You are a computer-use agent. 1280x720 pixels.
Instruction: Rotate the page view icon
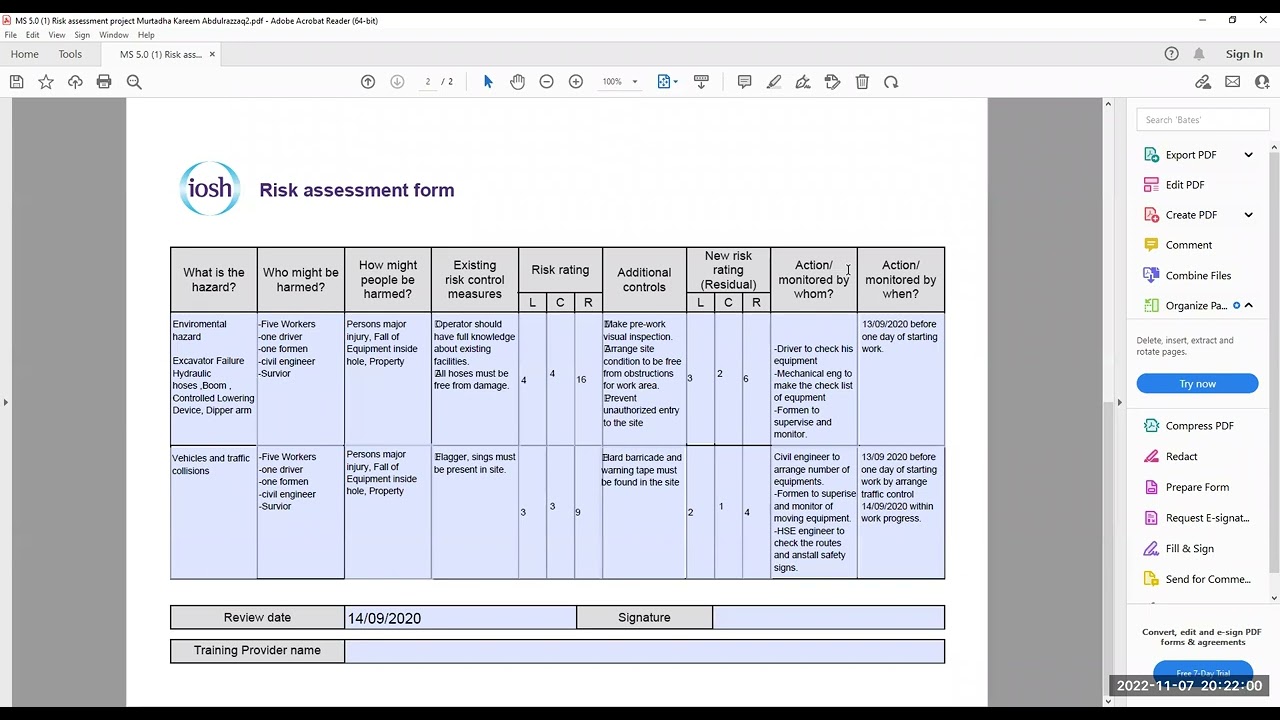point(891,82)
